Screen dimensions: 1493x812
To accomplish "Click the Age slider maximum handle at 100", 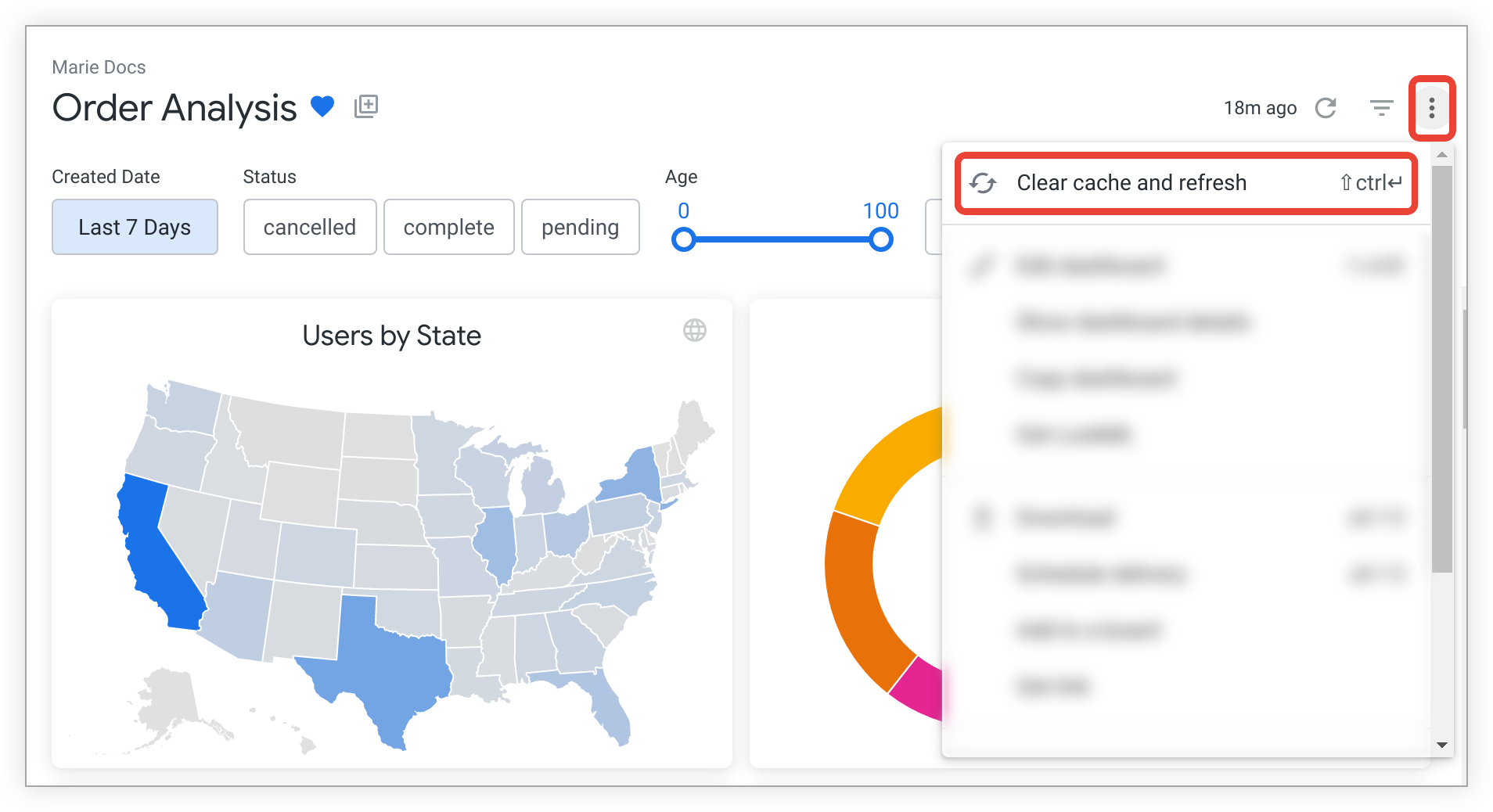I will coord(881,239).
